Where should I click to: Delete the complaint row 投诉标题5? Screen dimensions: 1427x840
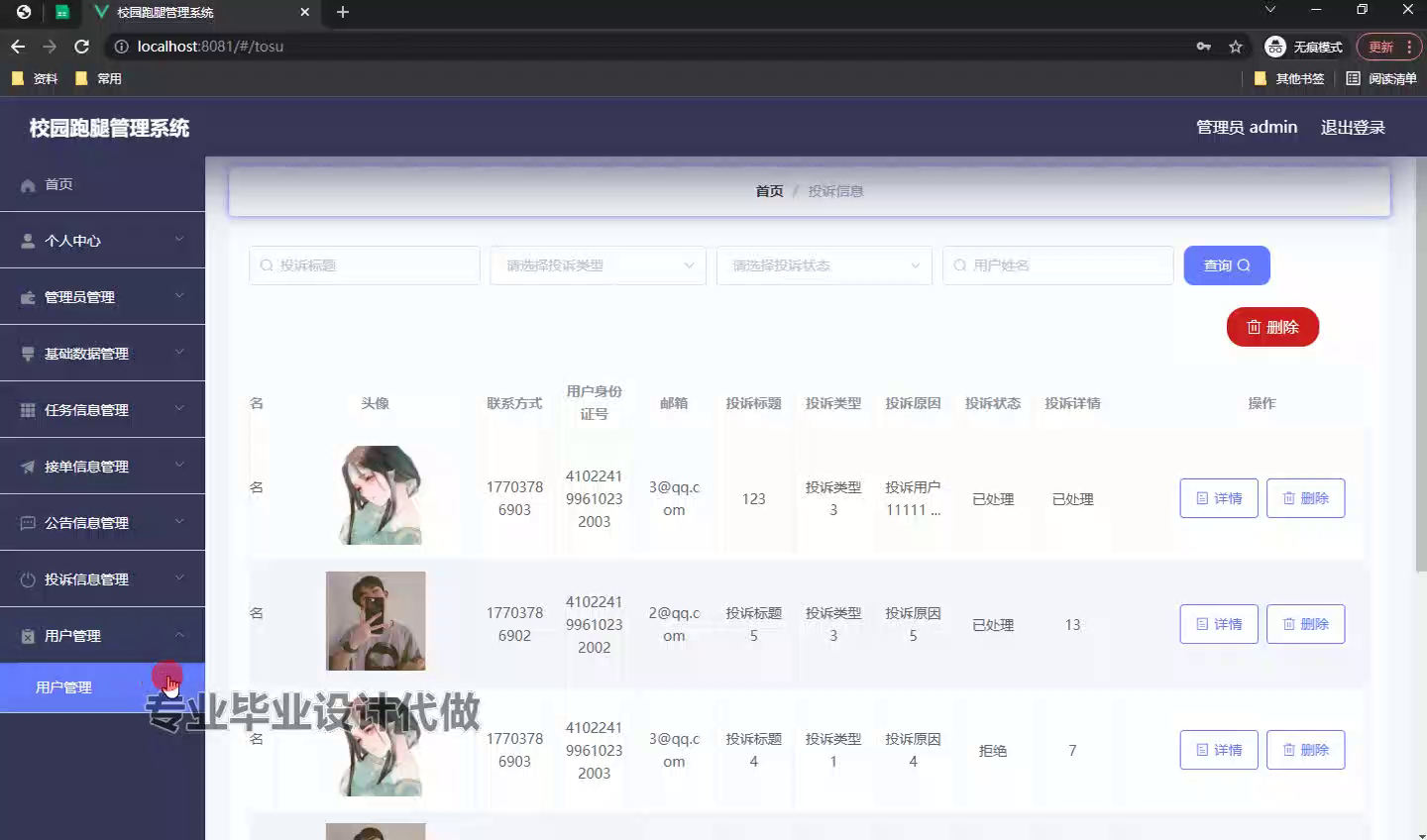1305,624
